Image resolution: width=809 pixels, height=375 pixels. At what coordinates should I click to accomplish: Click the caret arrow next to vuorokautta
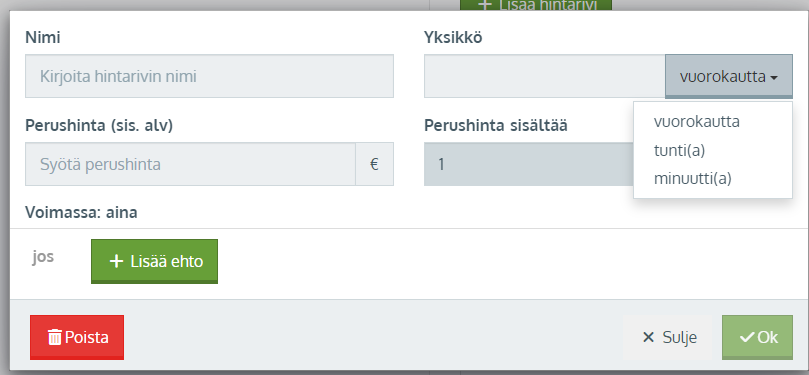click(774, 78)
